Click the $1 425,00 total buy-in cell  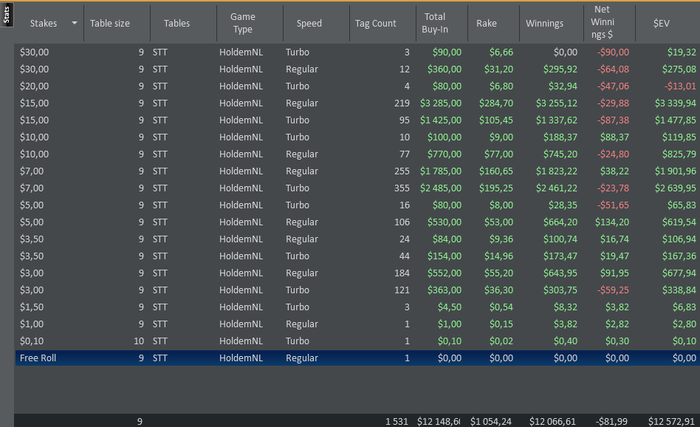pos(441,120)
